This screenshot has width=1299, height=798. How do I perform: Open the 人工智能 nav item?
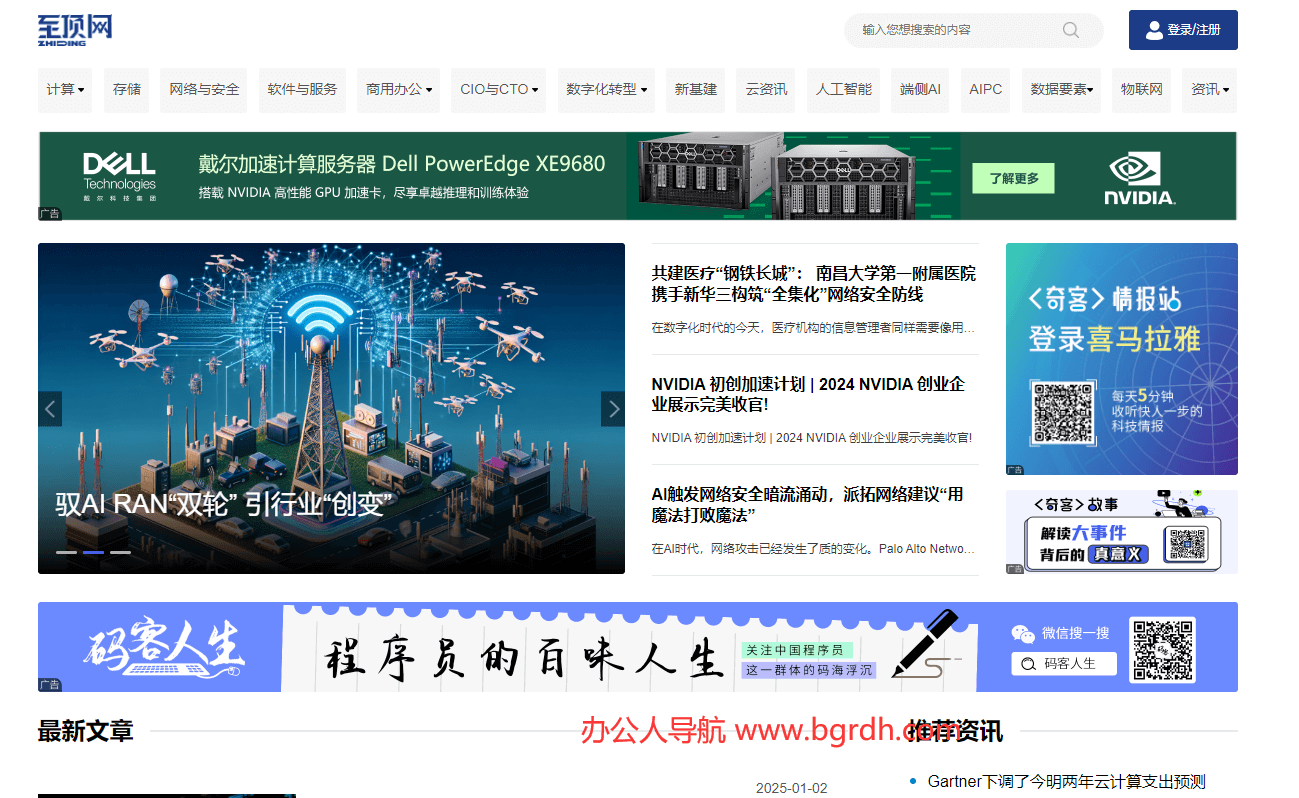click(x=844, y=90)
